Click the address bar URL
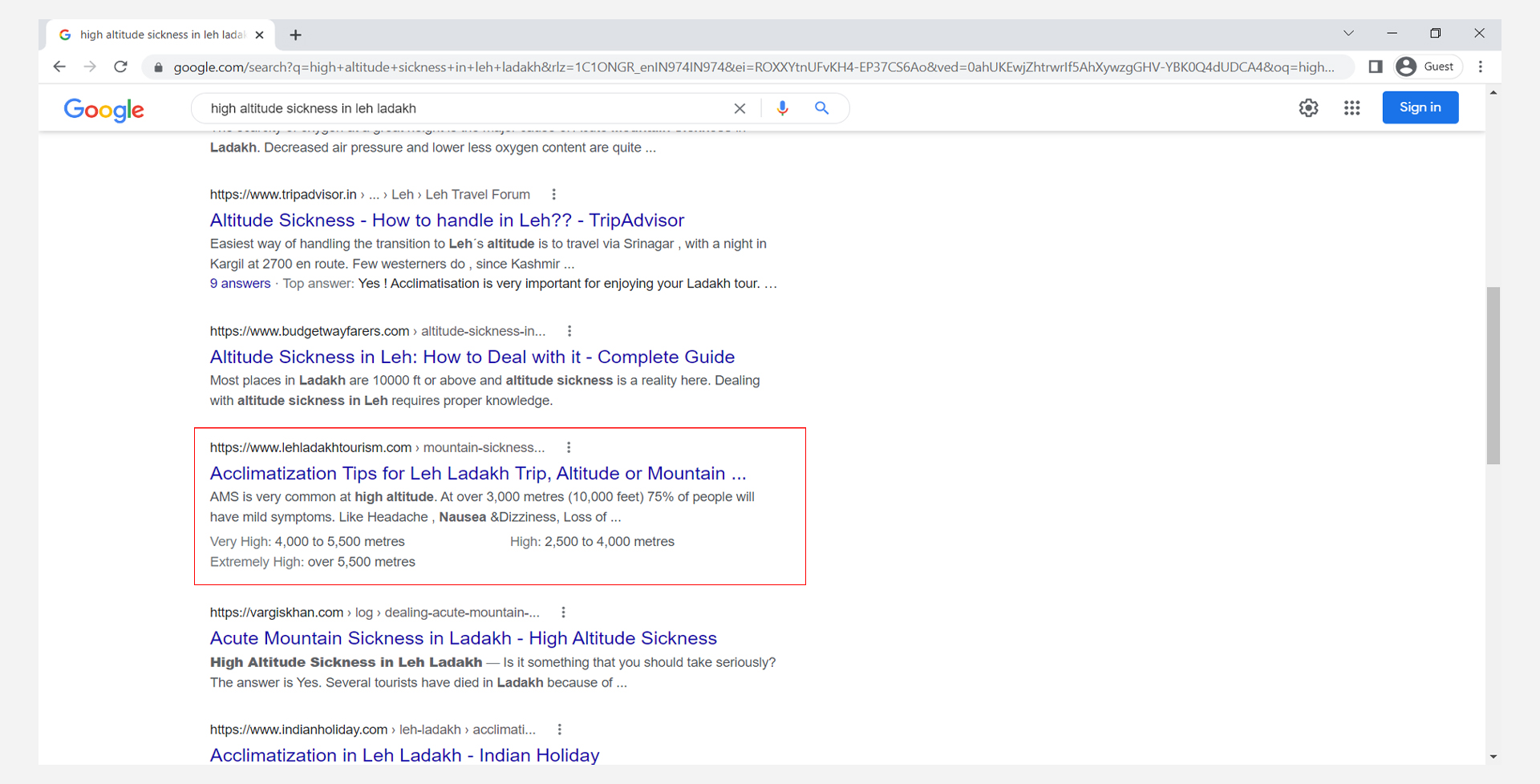The image size is (1540, 784). (x=754, y=67)
